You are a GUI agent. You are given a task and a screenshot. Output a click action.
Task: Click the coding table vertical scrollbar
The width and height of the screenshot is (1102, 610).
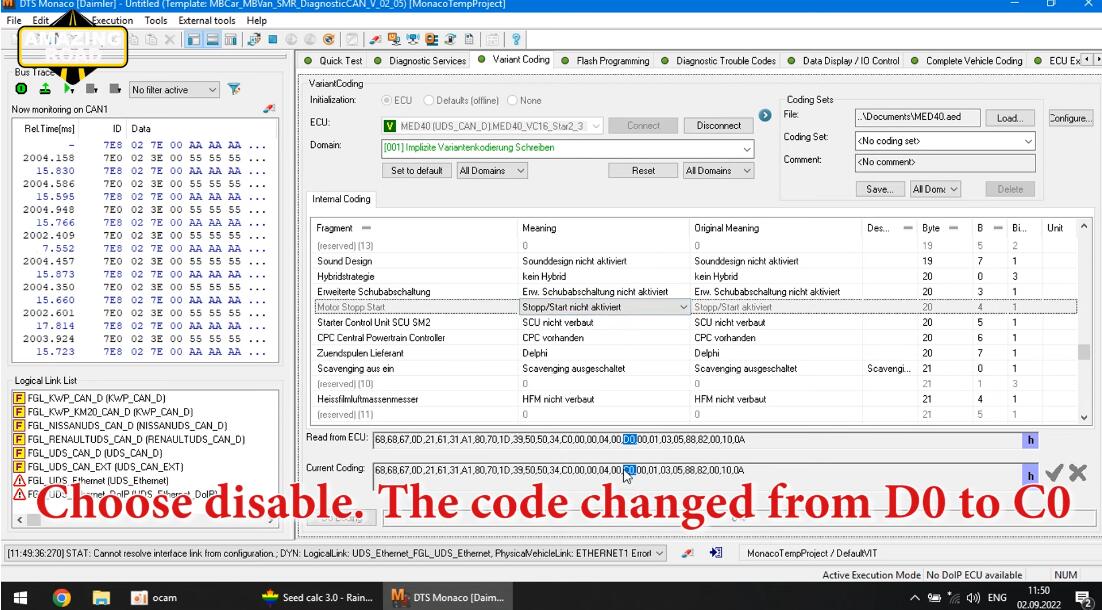pyautogui.click(x=1084, y=323)
